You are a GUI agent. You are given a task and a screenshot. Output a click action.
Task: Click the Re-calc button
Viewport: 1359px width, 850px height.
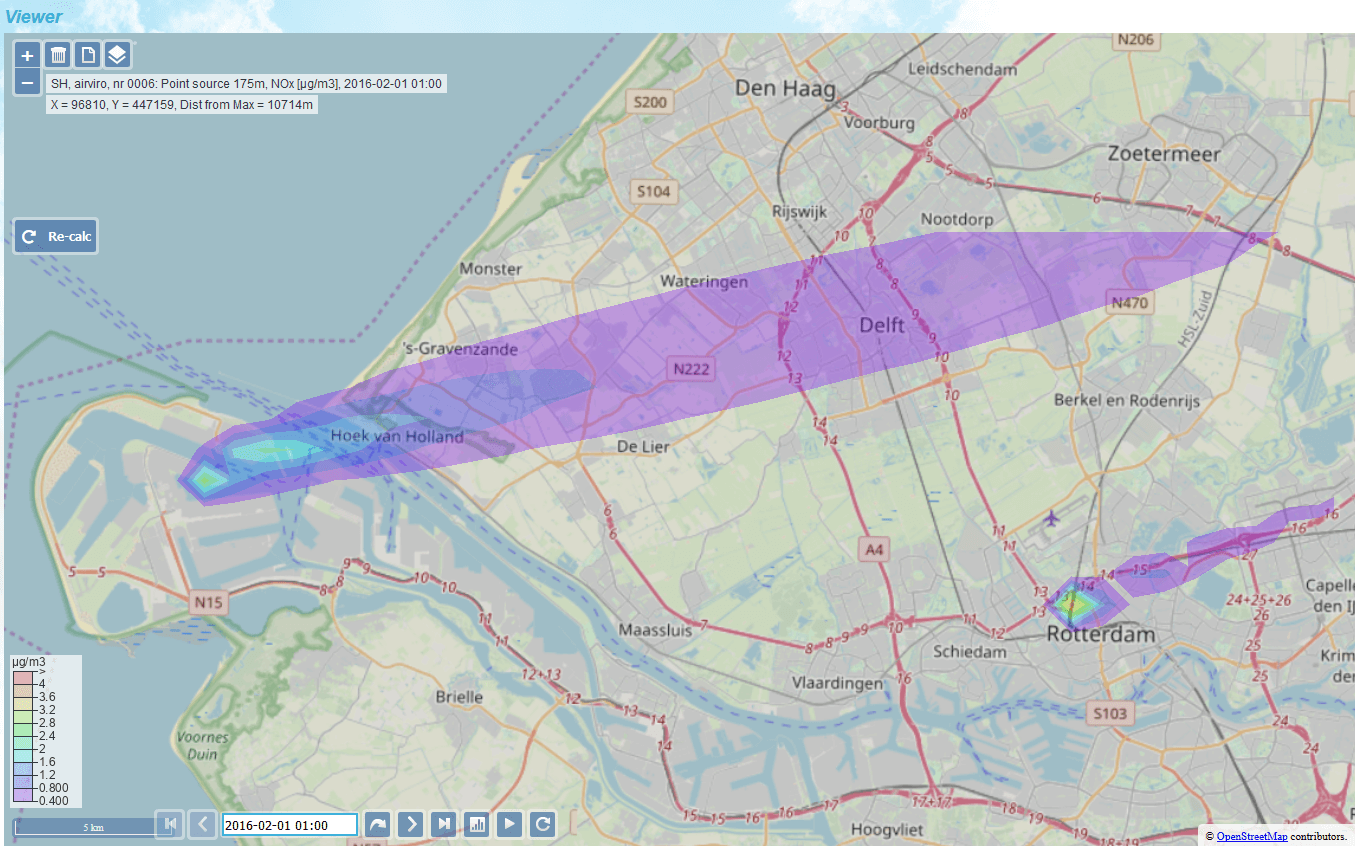tap(56, 237)
